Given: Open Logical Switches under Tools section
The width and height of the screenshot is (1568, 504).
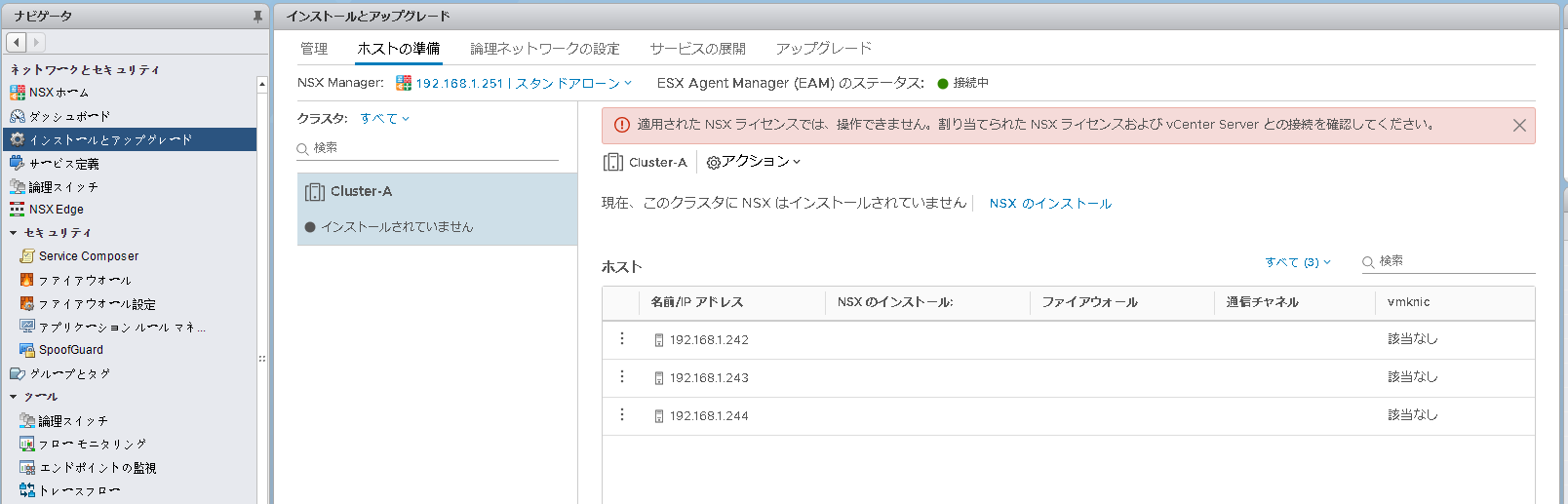Looking at the screenshot, I should (27, 420).
